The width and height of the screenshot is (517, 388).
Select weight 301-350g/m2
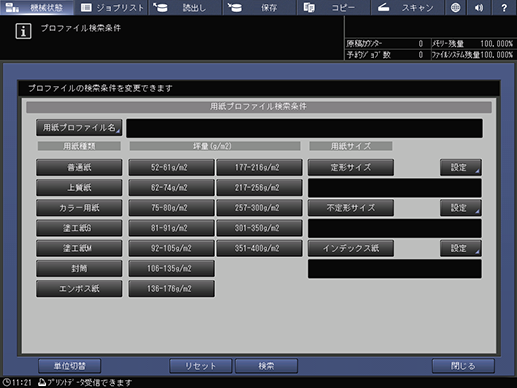click(x=259, y=228)
